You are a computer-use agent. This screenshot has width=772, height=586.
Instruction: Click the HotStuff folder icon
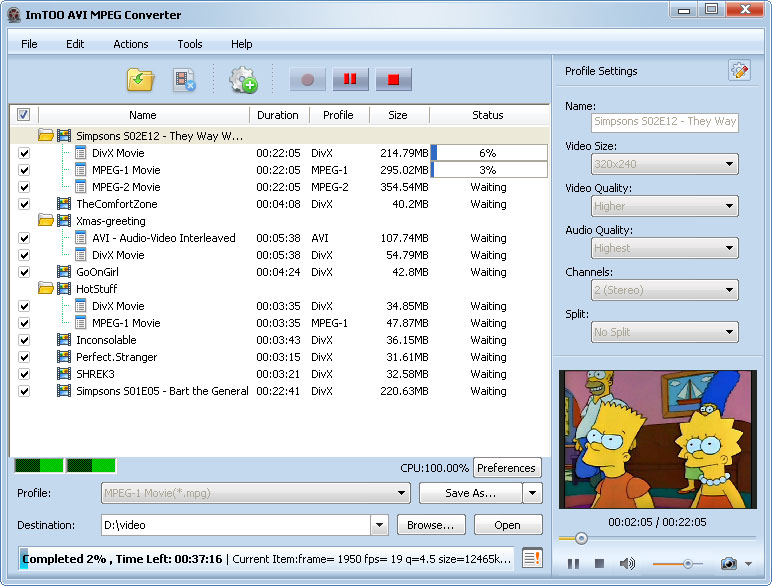coord(46,289)
